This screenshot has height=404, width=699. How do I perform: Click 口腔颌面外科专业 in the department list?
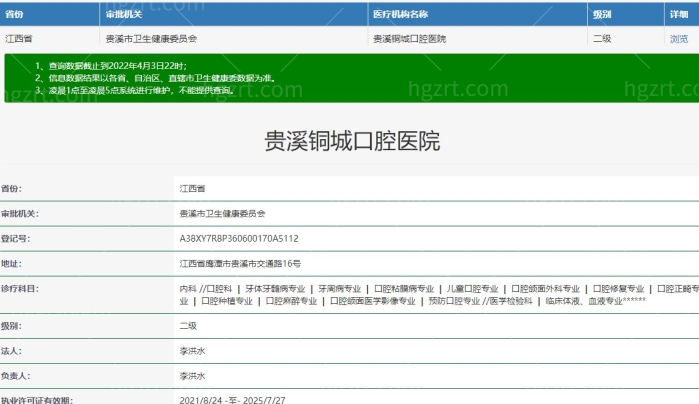point(545,289)
